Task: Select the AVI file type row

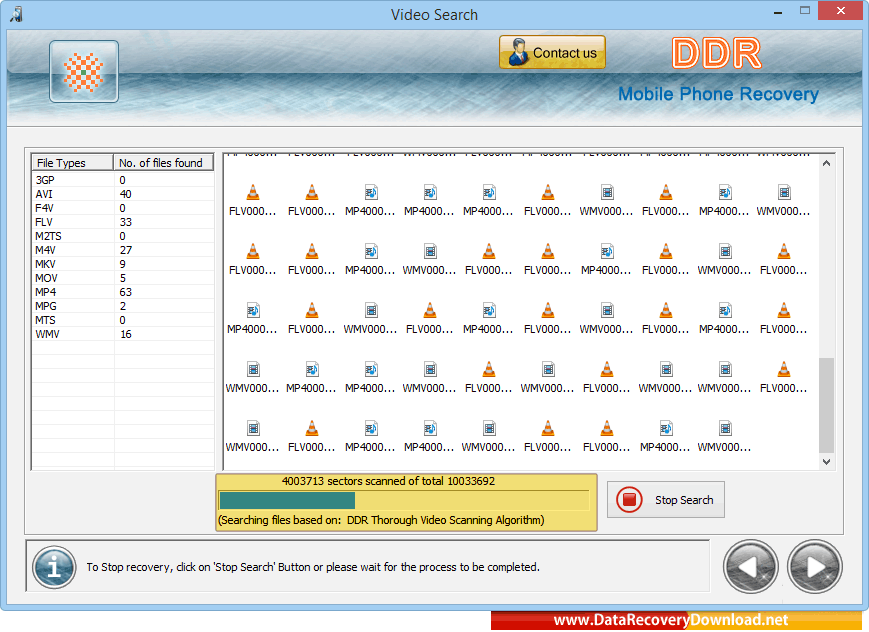Action: click(x=123, y=194)
